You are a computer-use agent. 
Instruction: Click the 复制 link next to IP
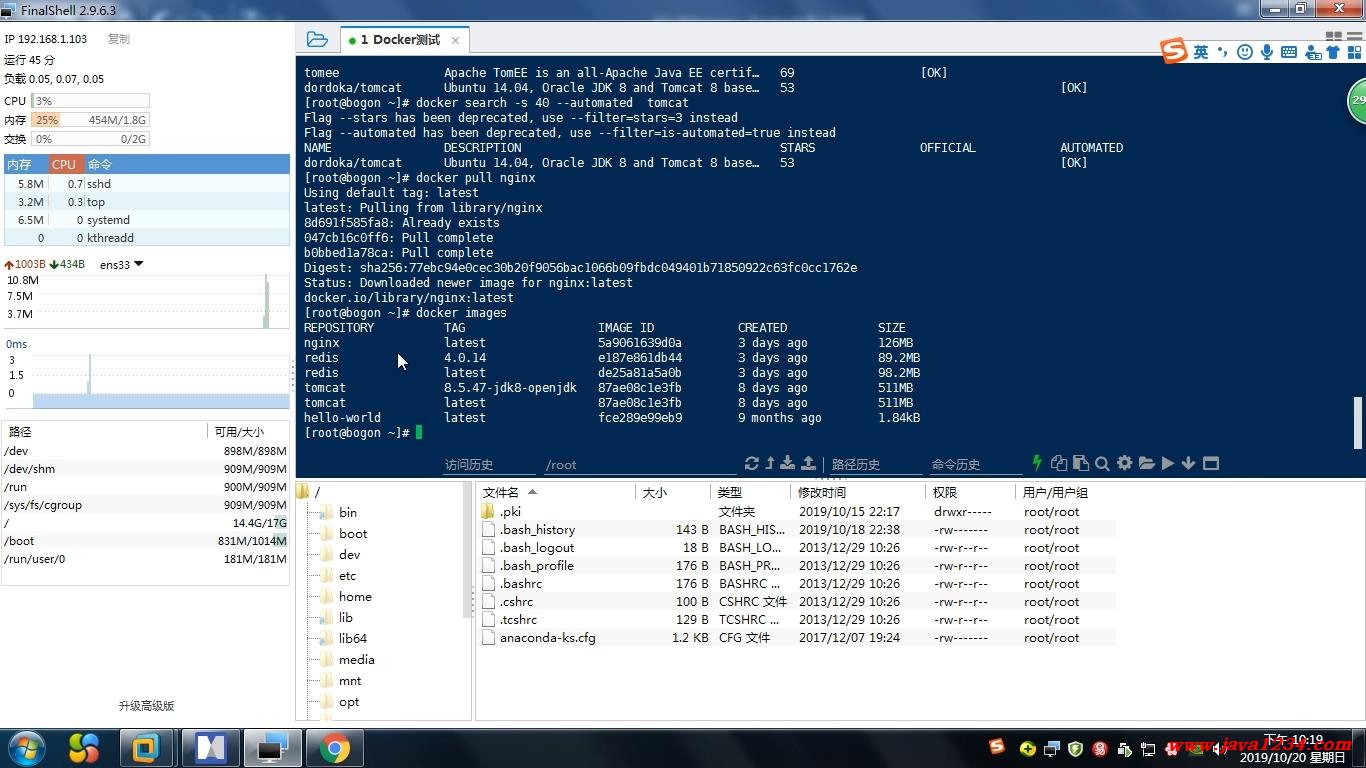pos(119,39)
